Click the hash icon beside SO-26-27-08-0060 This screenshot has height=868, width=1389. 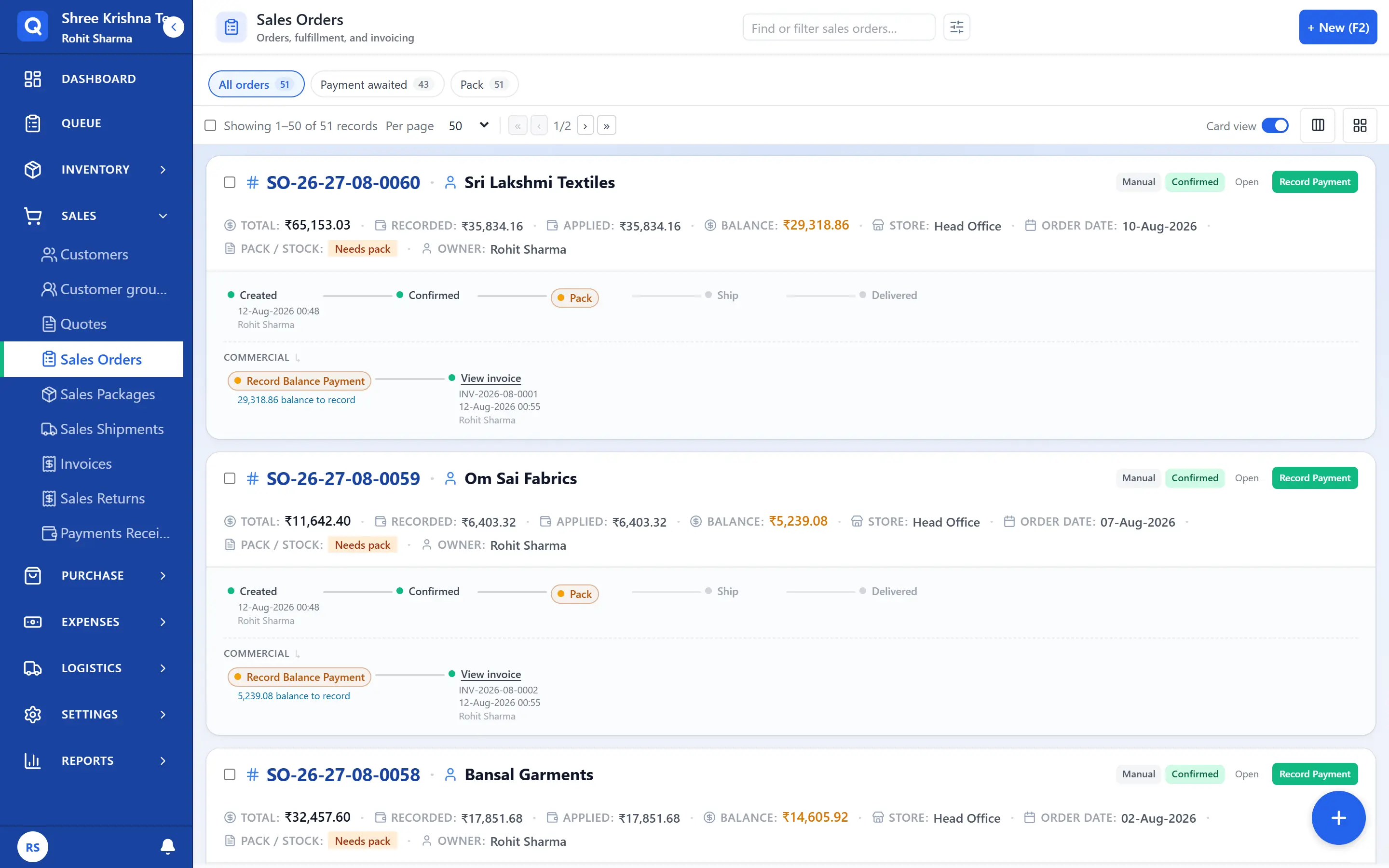(253, 183)
